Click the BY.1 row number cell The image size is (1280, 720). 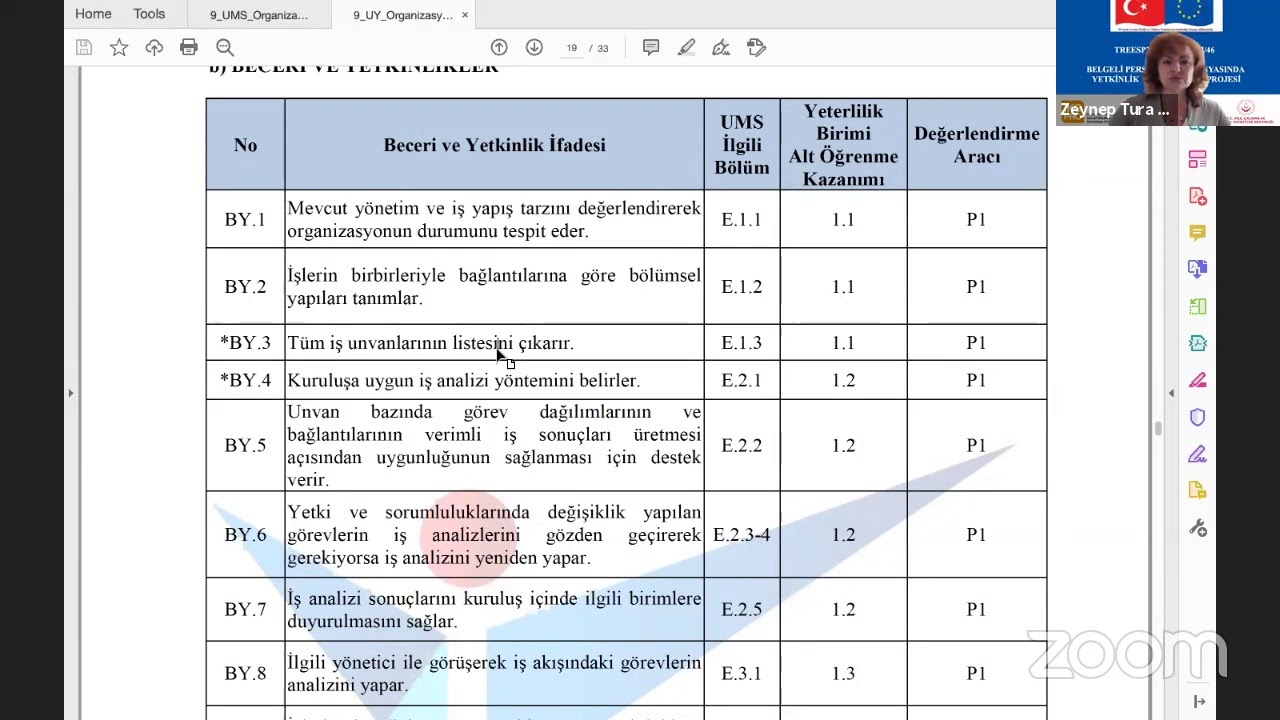click(245, 219)
